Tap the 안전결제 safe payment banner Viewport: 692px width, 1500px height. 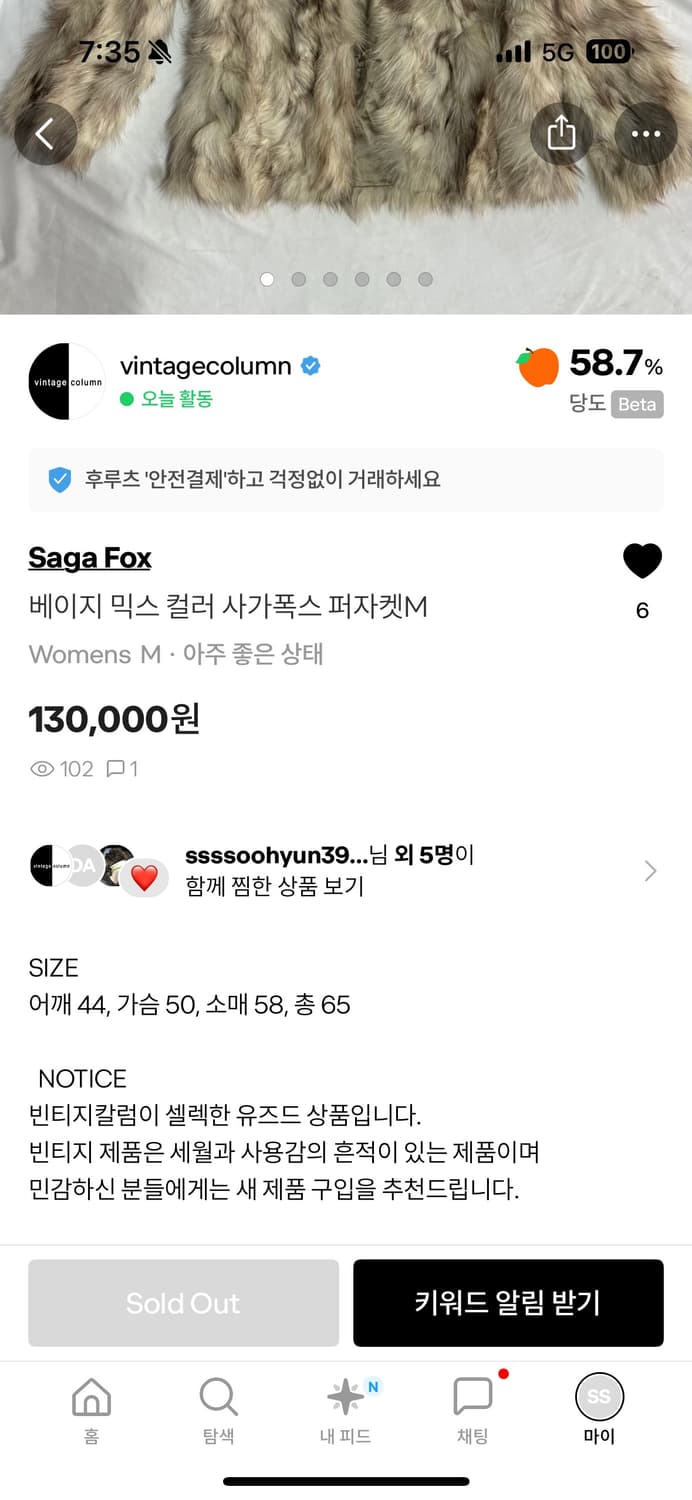(346, 481)
